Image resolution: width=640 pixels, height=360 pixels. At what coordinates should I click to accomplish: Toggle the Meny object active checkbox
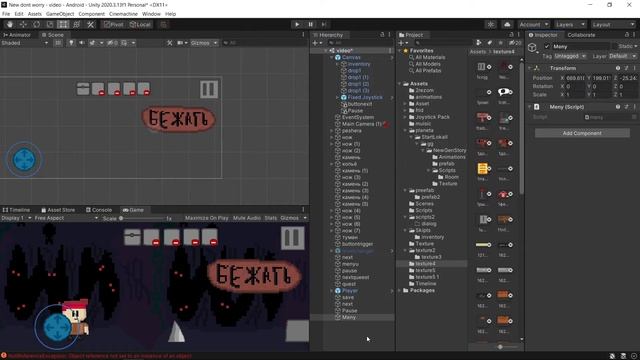[x=547, y=47]
